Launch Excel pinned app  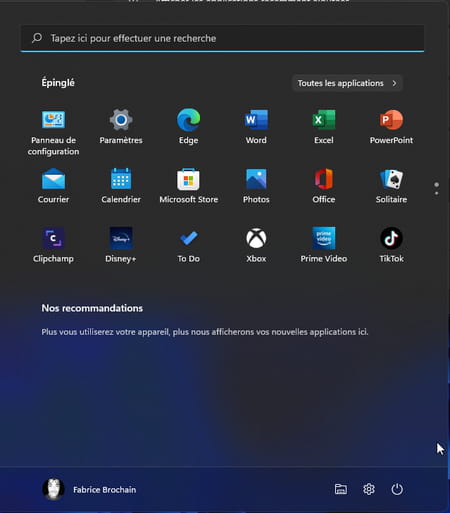tap(324, 127)
